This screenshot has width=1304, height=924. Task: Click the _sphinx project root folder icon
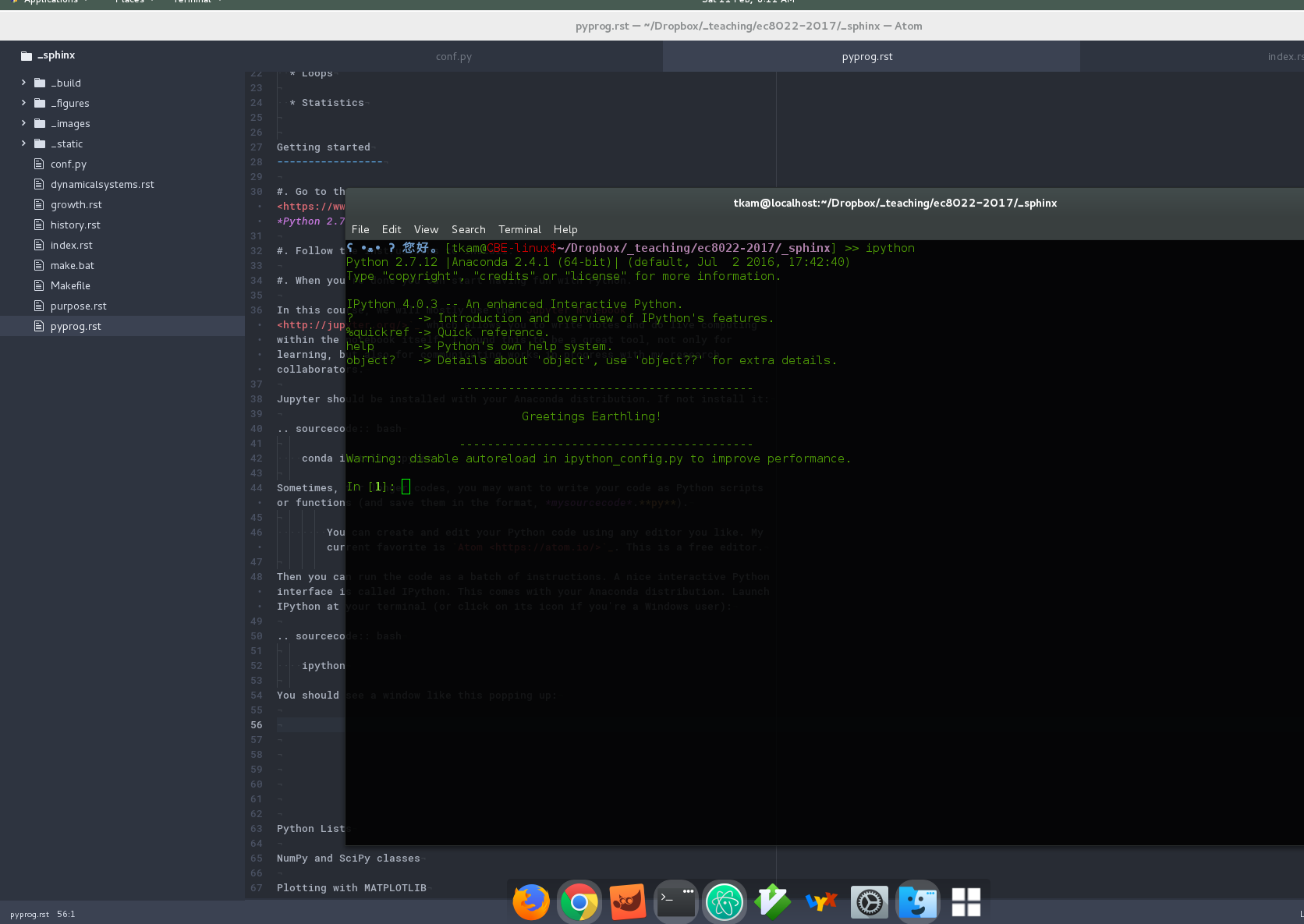(27, 55)
